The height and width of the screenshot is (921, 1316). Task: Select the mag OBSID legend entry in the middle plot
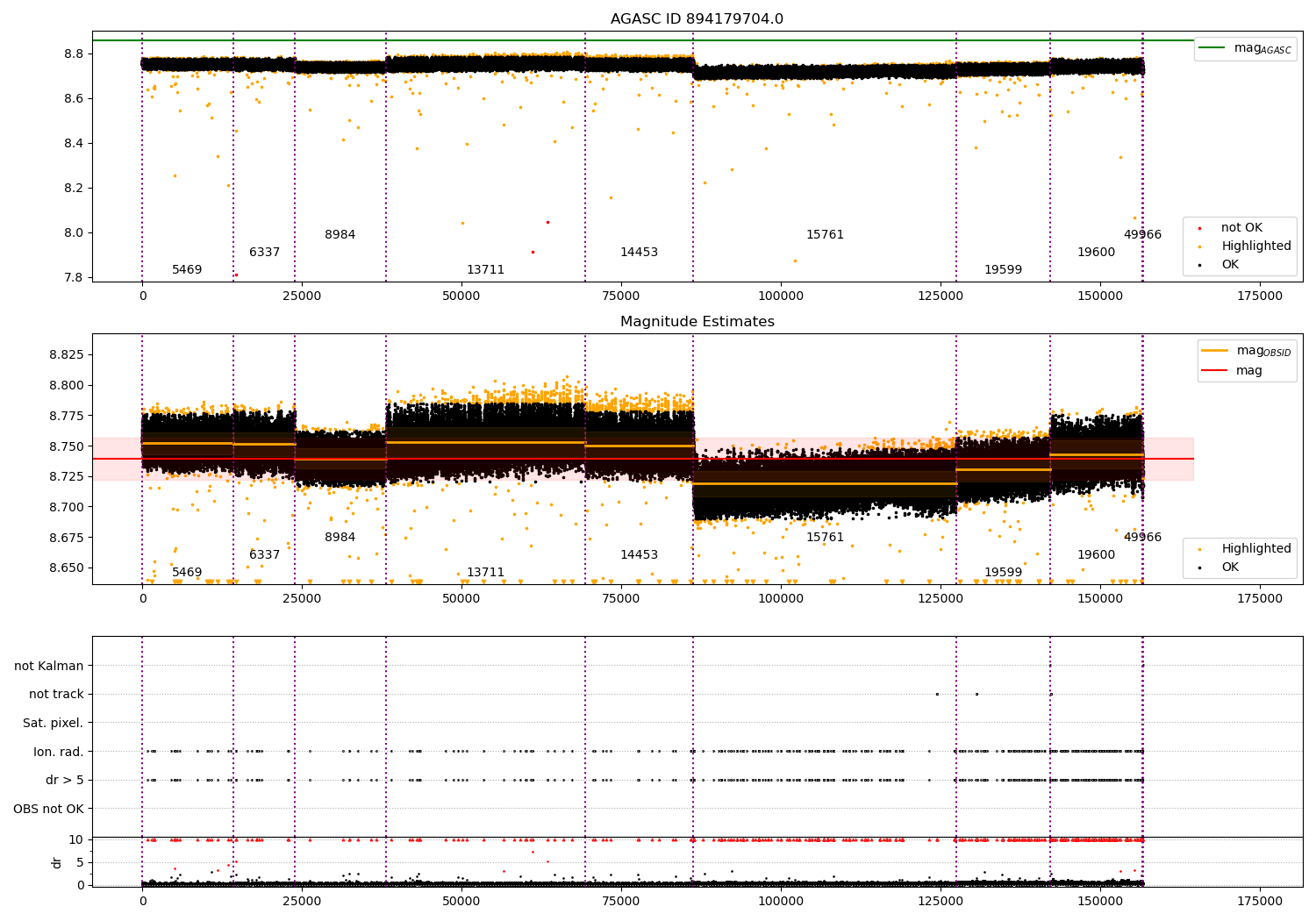pyautogui.click(x=1247, y=351)
